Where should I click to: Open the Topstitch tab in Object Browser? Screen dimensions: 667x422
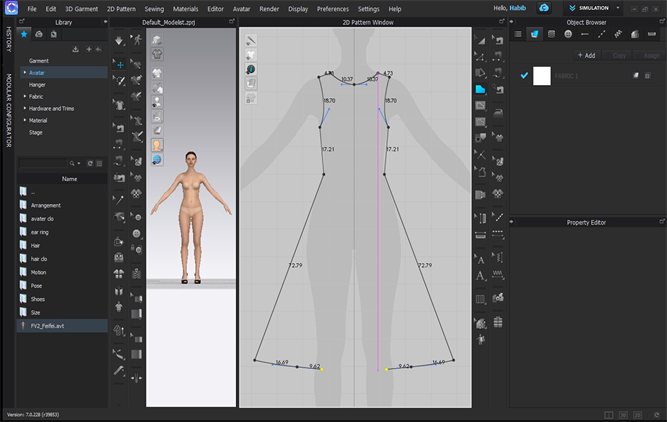(601, 34)
